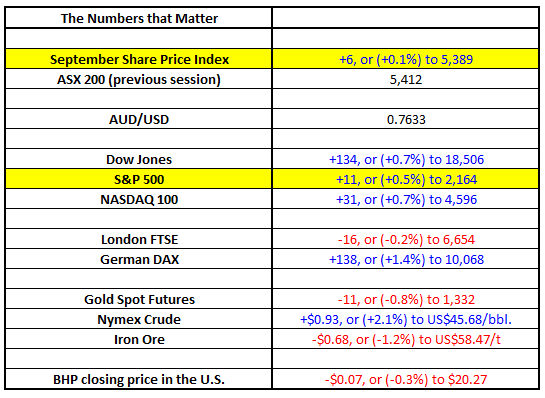Select the German DAX 10,068 value
545x398 pixels.
[406, 259]
